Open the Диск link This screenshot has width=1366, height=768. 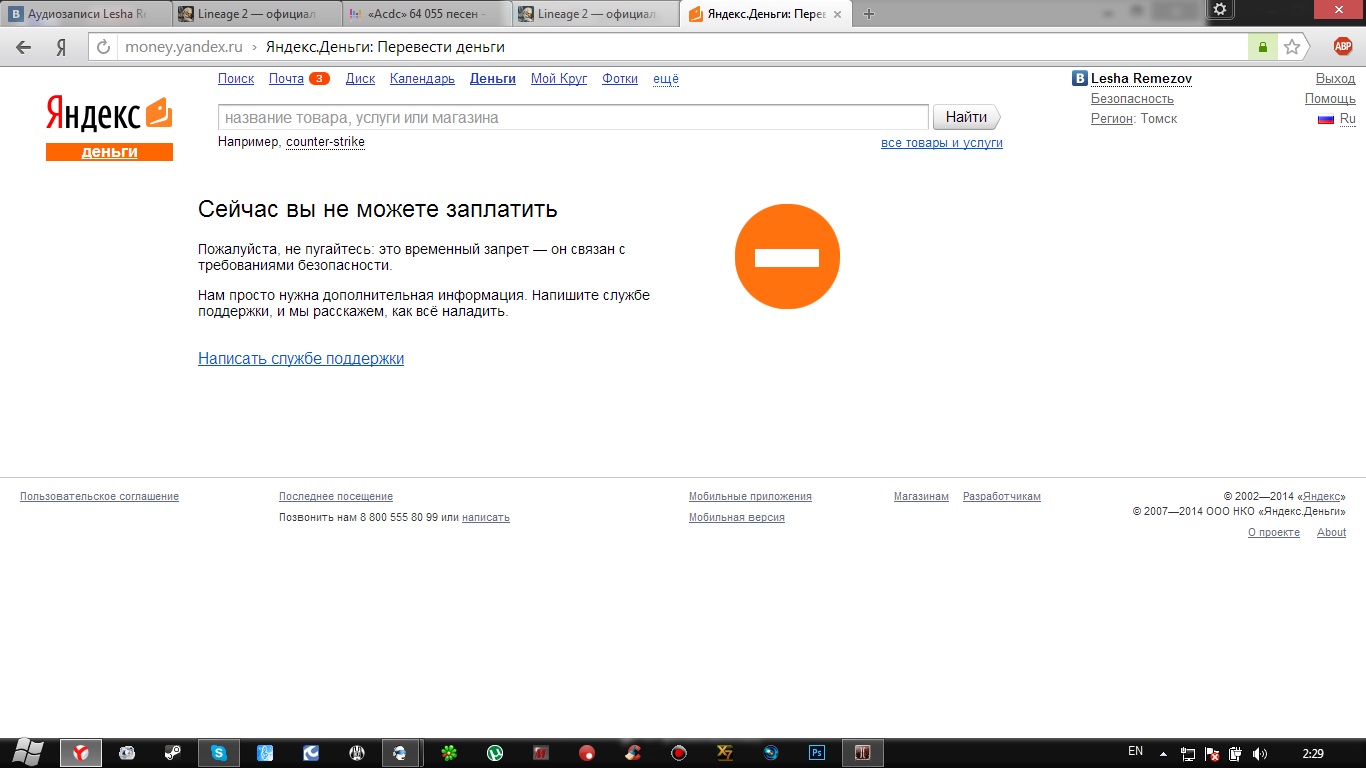coord(360,79)
